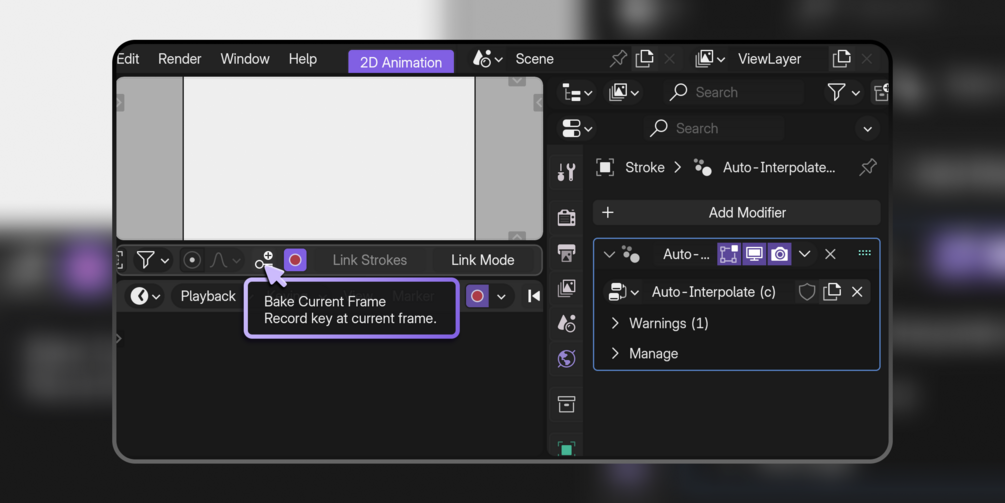Click the outliner Search field

734,92
